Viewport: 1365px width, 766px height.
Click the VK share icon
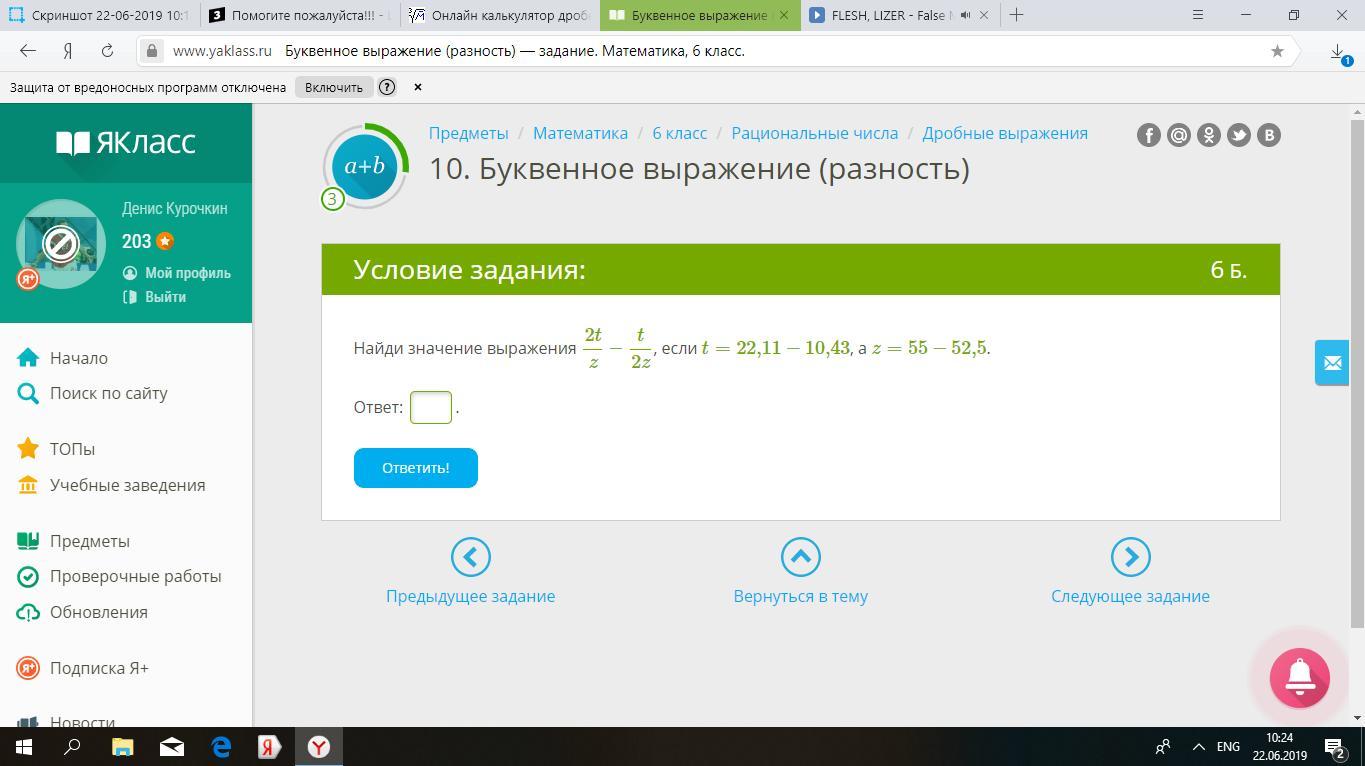1268,135
